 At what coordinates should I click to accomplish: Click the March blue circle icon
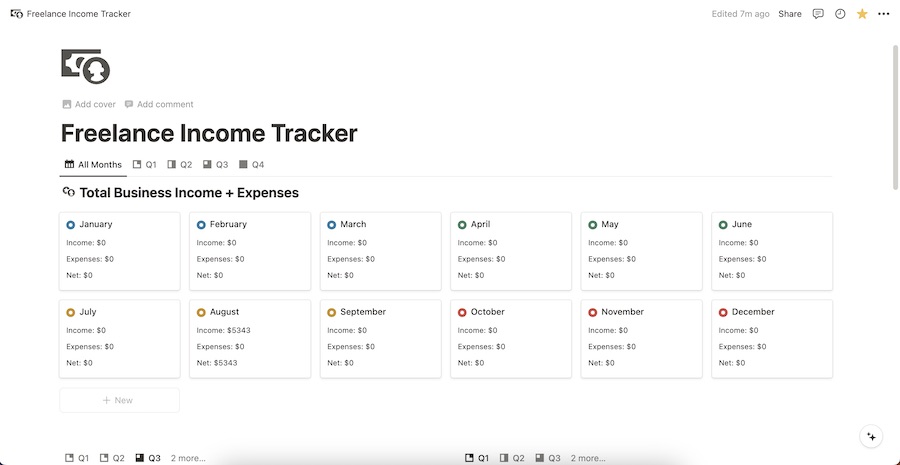(x=331, y=224)
